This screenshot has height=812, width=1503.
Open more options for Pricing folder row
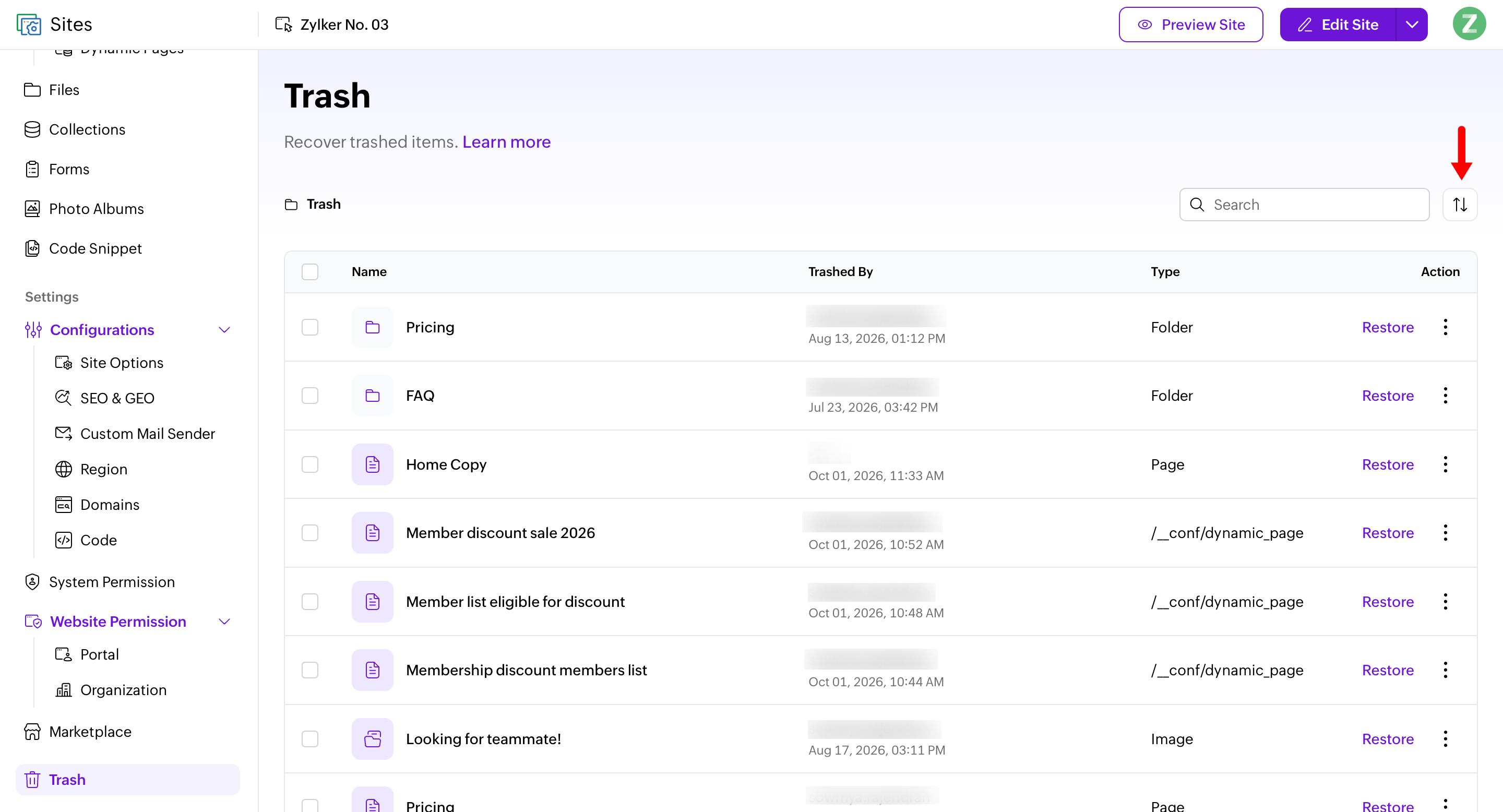pos(1445,327)
